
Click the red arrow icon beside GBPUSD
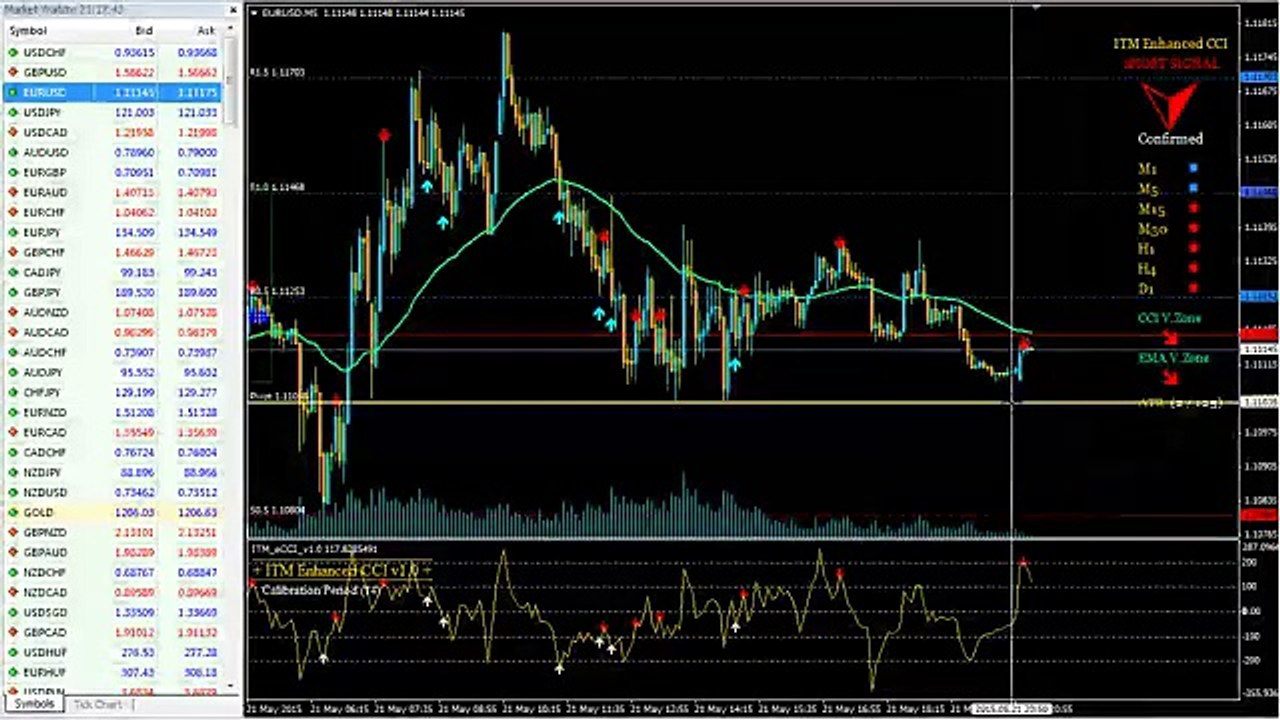13,73
